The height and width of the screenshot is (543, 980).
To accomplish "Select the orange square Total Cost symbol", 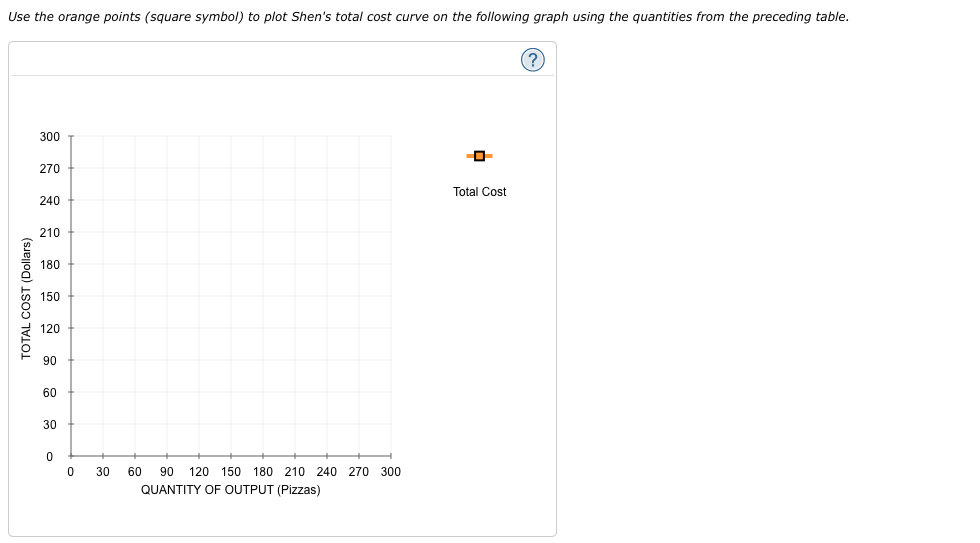I will tap(479, 156).
